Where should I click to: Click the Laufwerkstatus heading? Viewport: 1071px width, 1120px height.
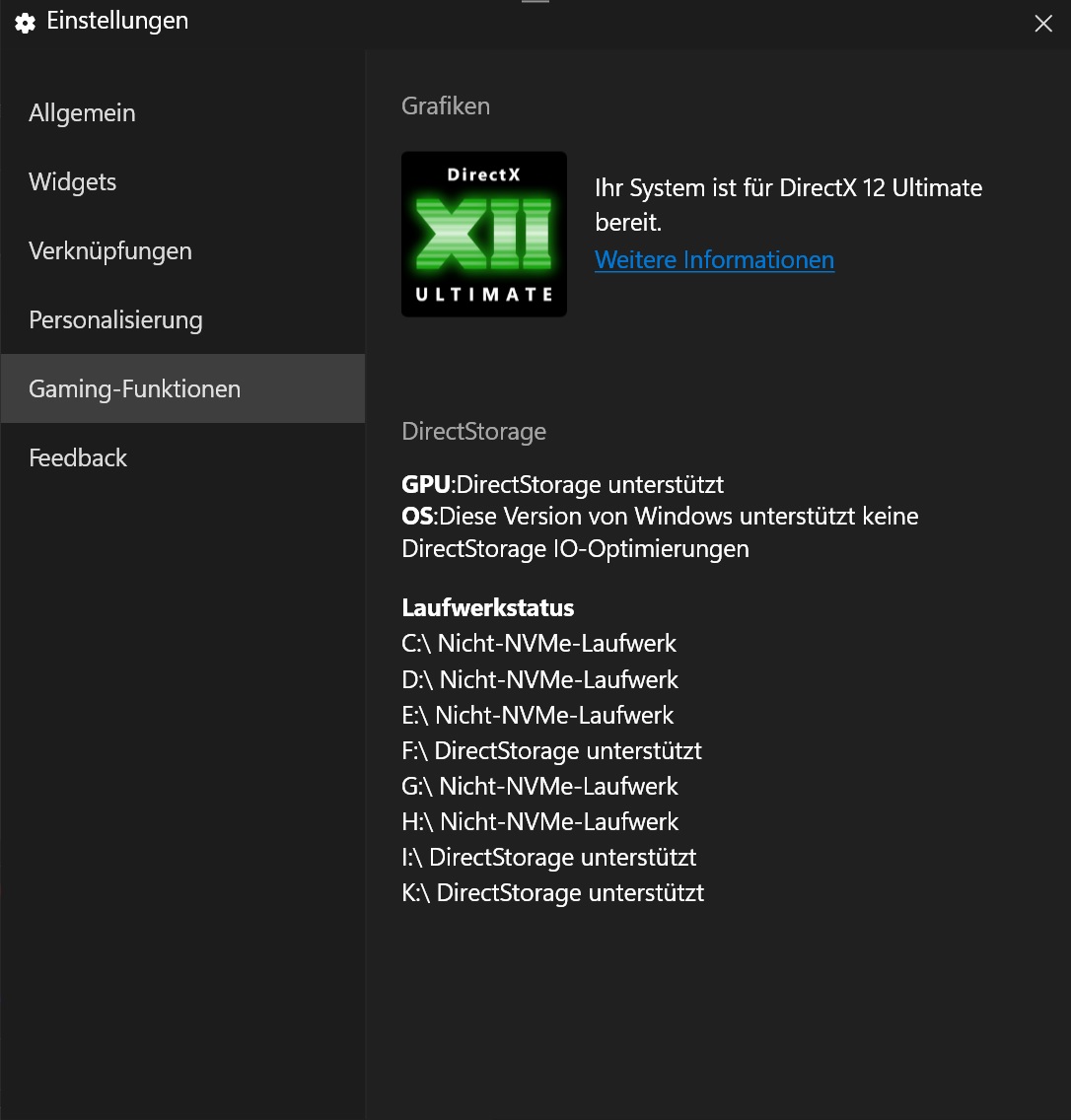point(488,608)
